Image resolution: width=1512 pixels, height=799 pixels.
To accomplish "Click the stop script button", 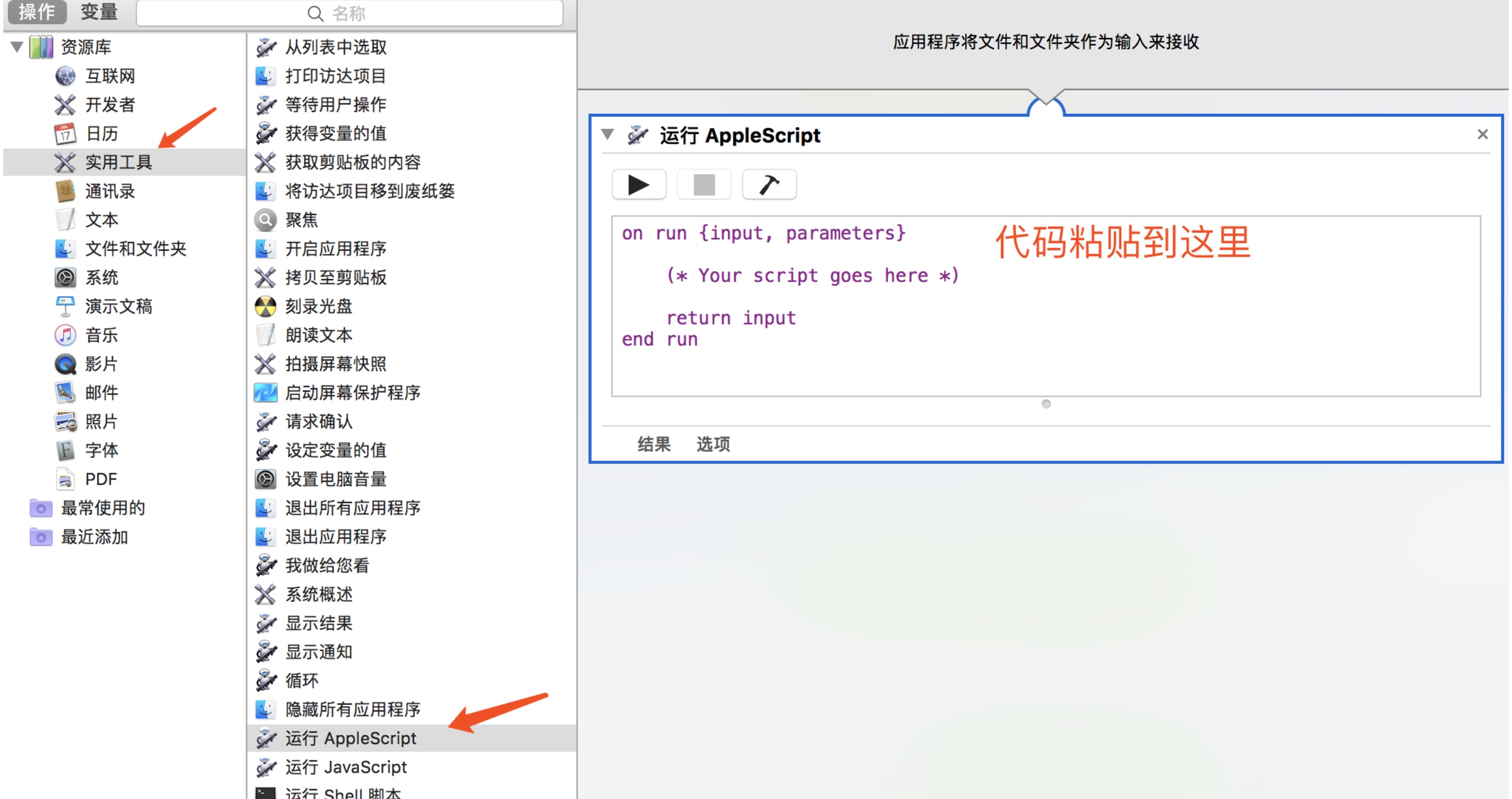I will (704, 185).
